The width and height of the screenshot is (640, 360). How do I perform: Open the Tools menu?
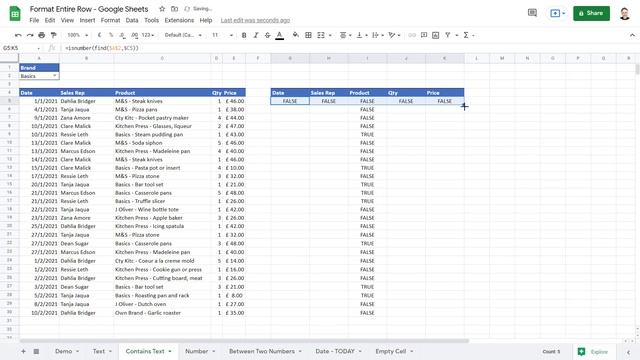tap(151, 20)
